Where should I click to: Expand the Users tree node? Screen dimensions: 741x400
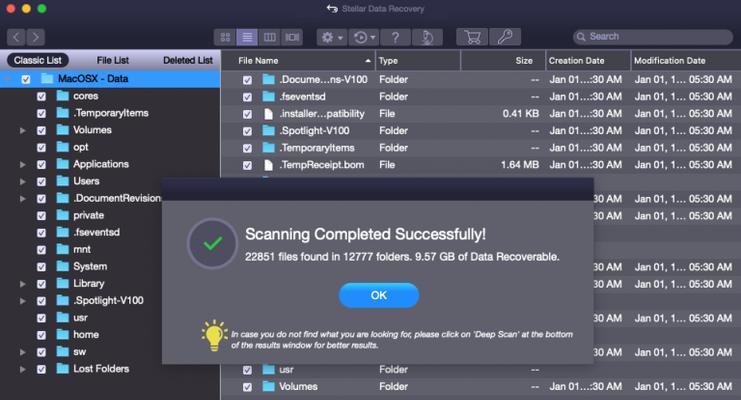tap(22, 182)
